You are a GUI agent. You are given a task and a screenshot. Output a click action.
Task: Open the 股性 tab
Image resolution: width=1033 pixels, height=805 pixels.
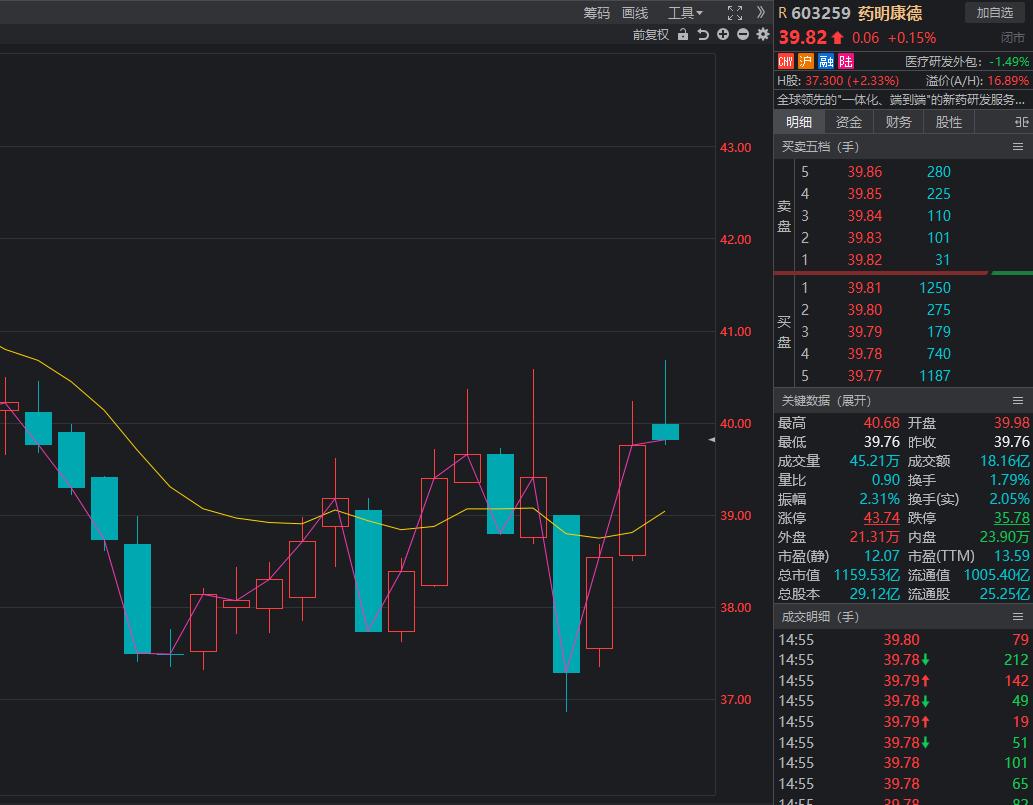tap(949, 122)
